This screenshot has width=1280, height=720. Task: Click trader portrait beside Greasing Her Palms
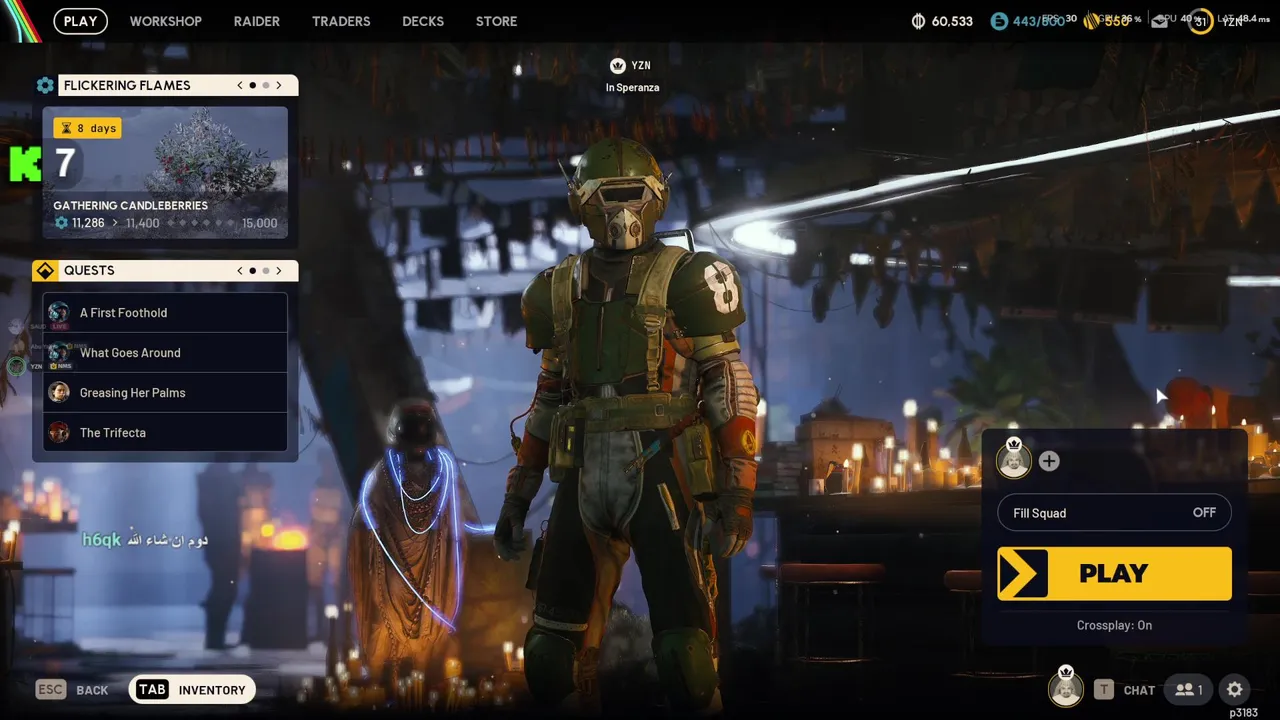click(59, 392)
